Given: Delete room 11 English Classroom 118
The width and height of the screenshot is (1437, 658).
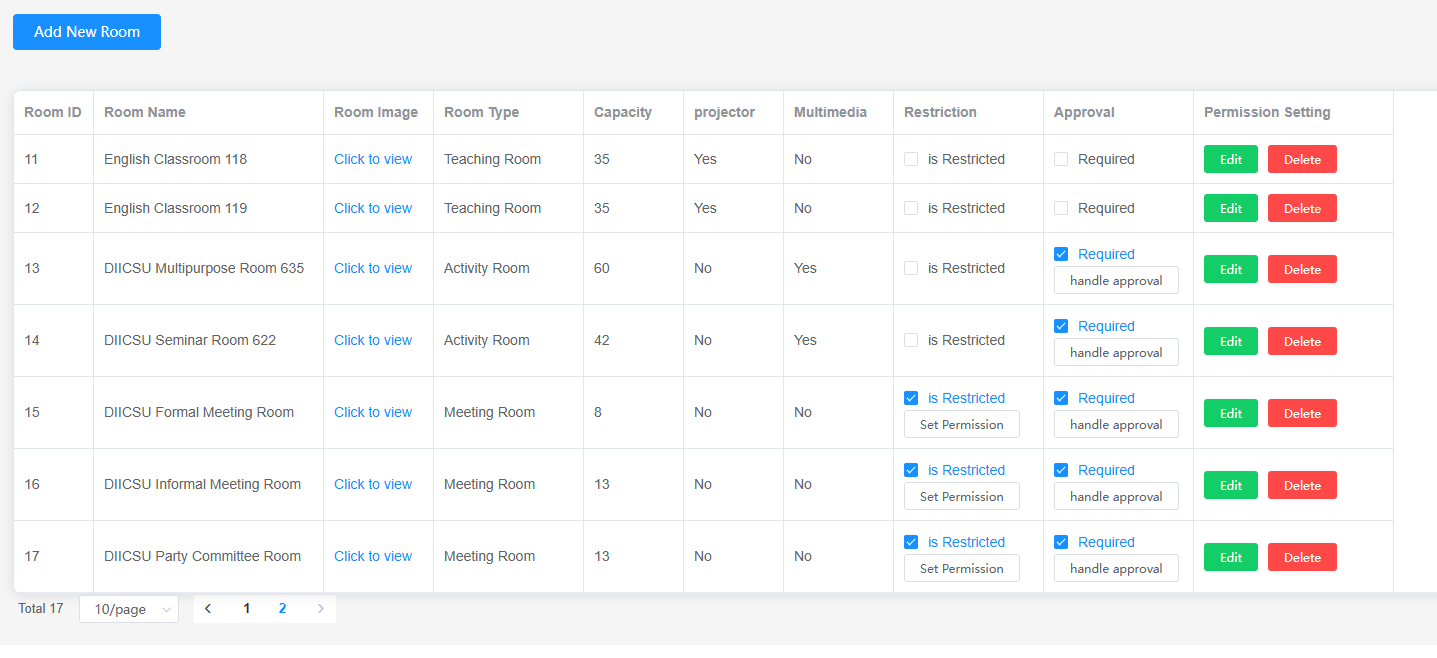Looking at the screenshot, I should (1302, 159).
